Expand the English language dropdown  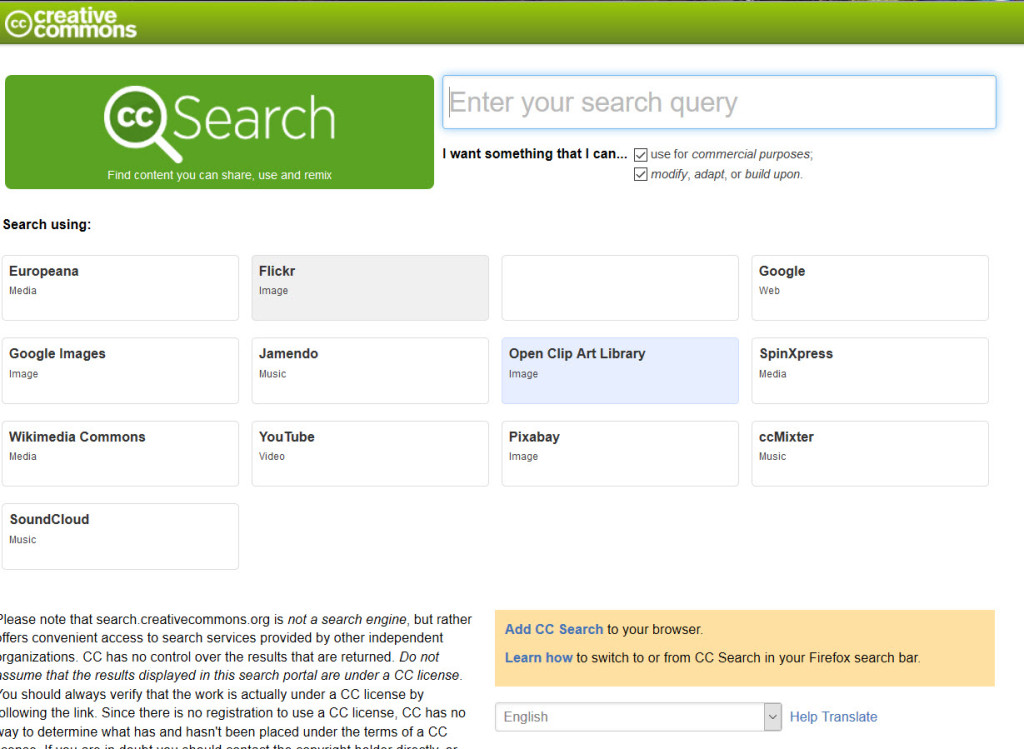pyautogui.click(x=638, y=717)
